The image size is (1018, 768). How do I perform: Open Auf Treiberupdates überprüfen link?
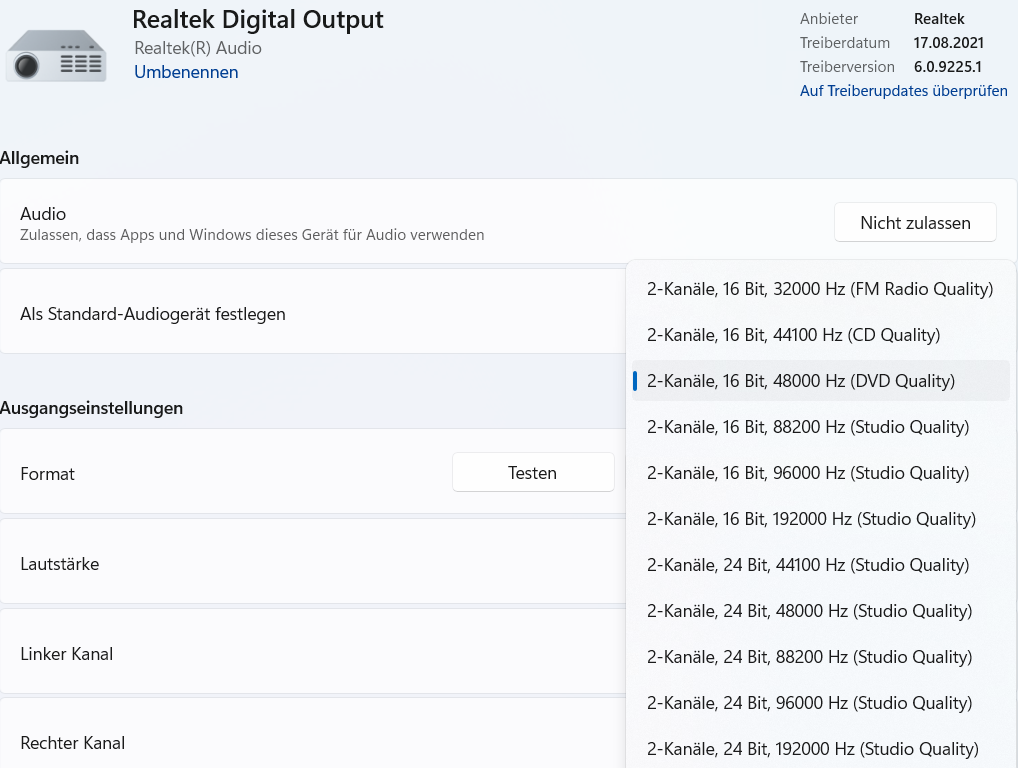(x=903, y=91)
